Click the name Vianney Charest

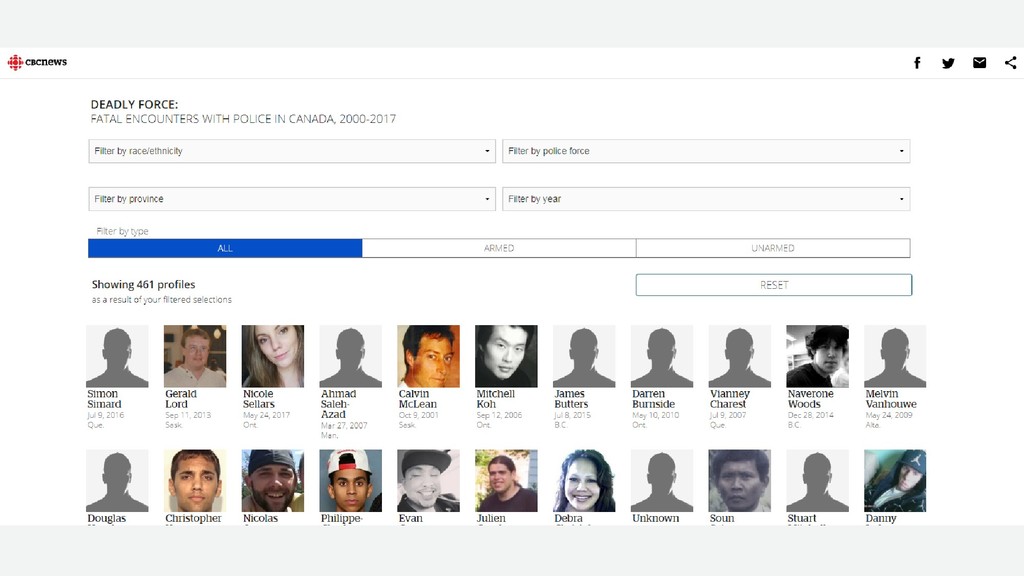(729, 399)
